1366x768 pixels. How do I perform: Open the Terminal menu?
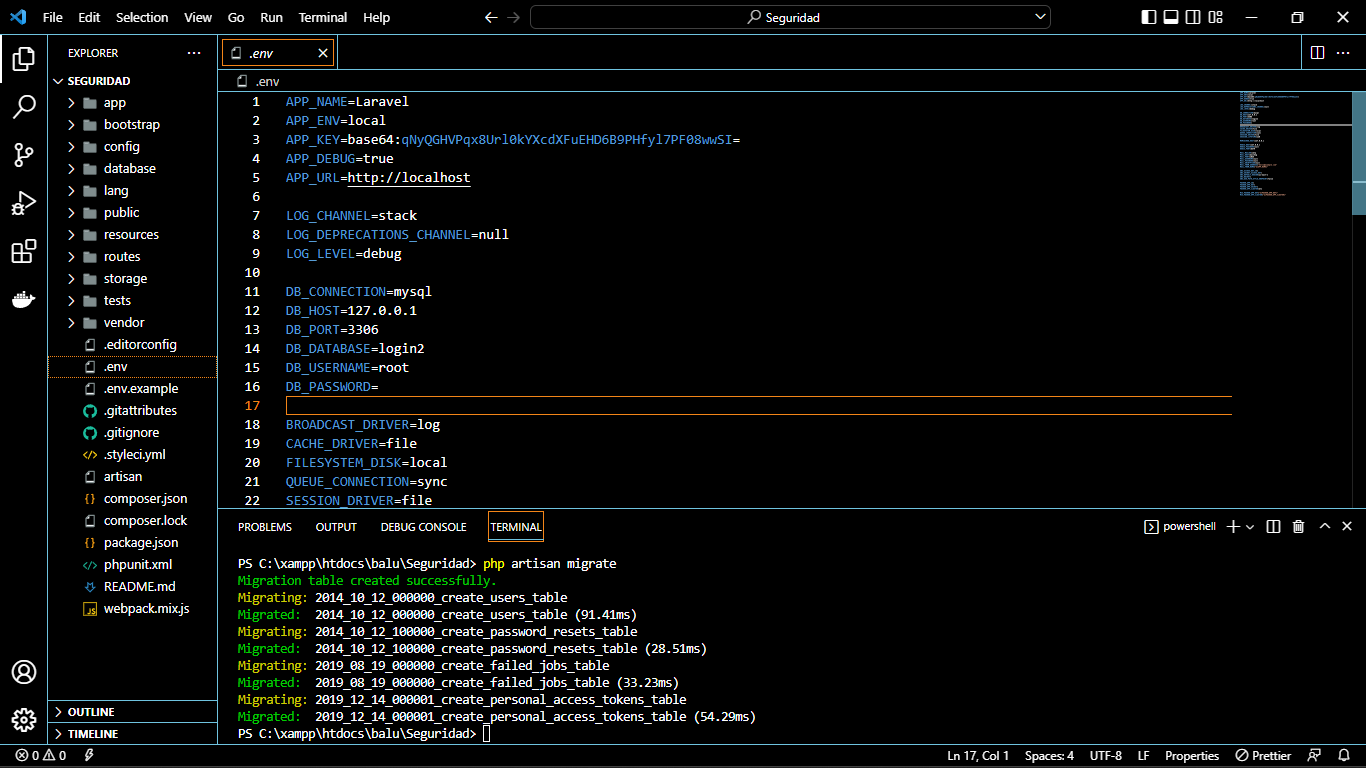pyautogui.click(x=323, y=17)
